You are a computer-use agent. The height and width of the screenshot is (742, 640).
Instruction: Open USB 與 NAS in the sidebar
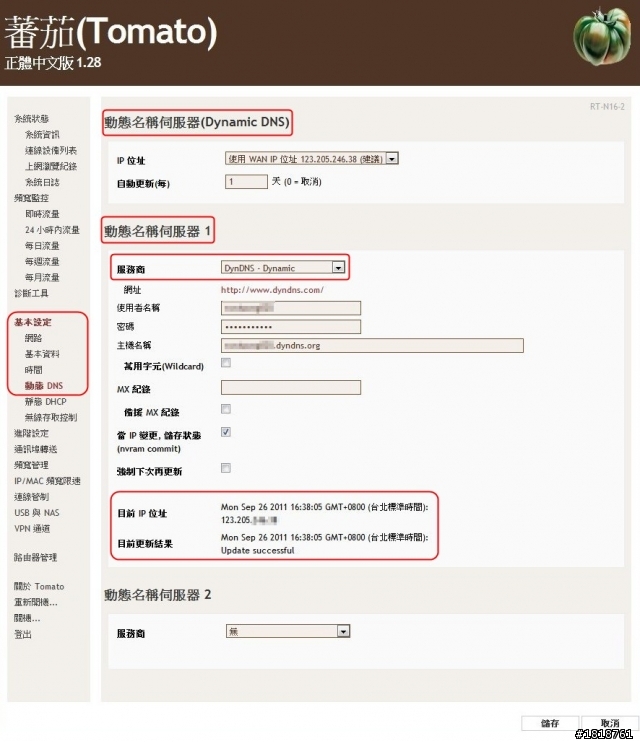(37, 513)
